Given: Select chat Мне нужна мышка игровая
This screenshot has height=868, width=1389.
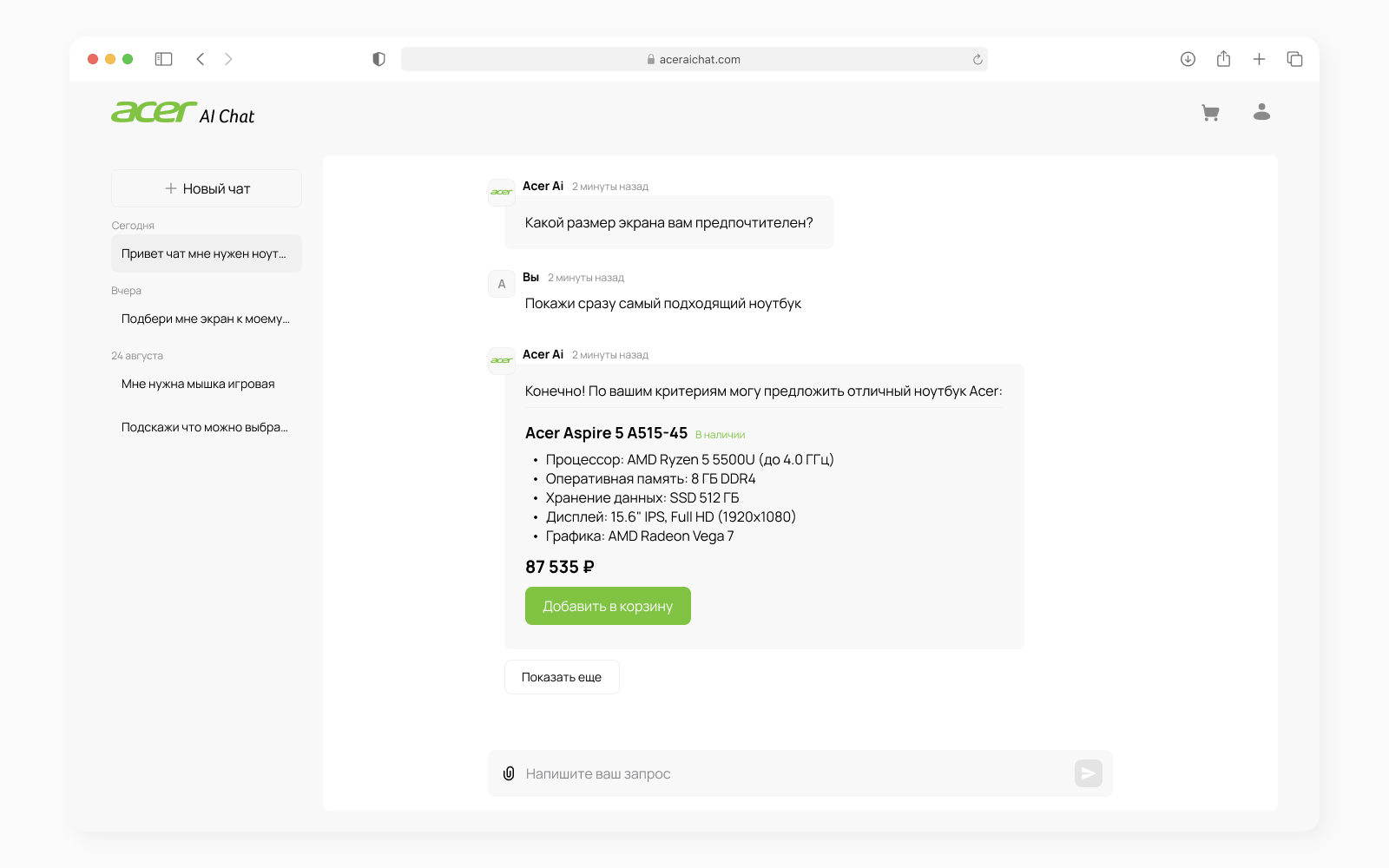Looking at the screenshot, I should pos(199,384).
